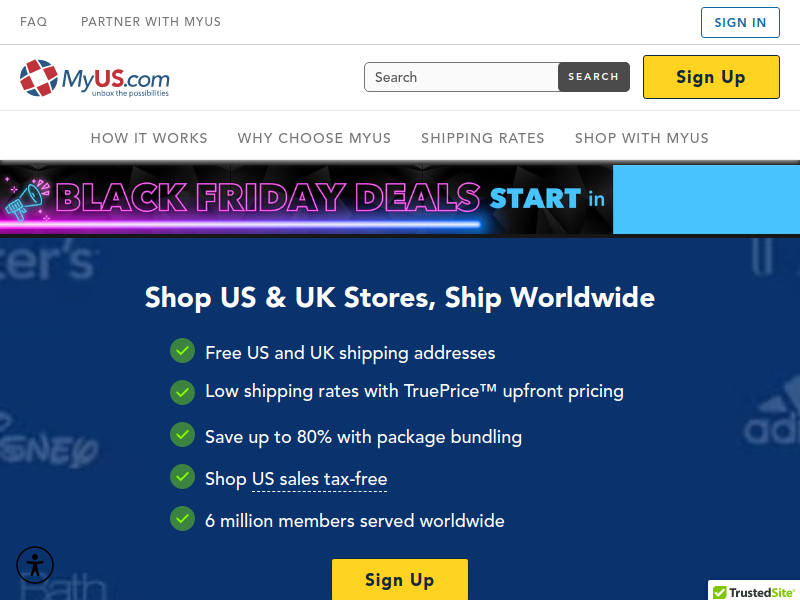The image size is (800, 600).
Task: Click the checkmark beside 6 million members
Action: pyautogui.click(x=182, y=519)
